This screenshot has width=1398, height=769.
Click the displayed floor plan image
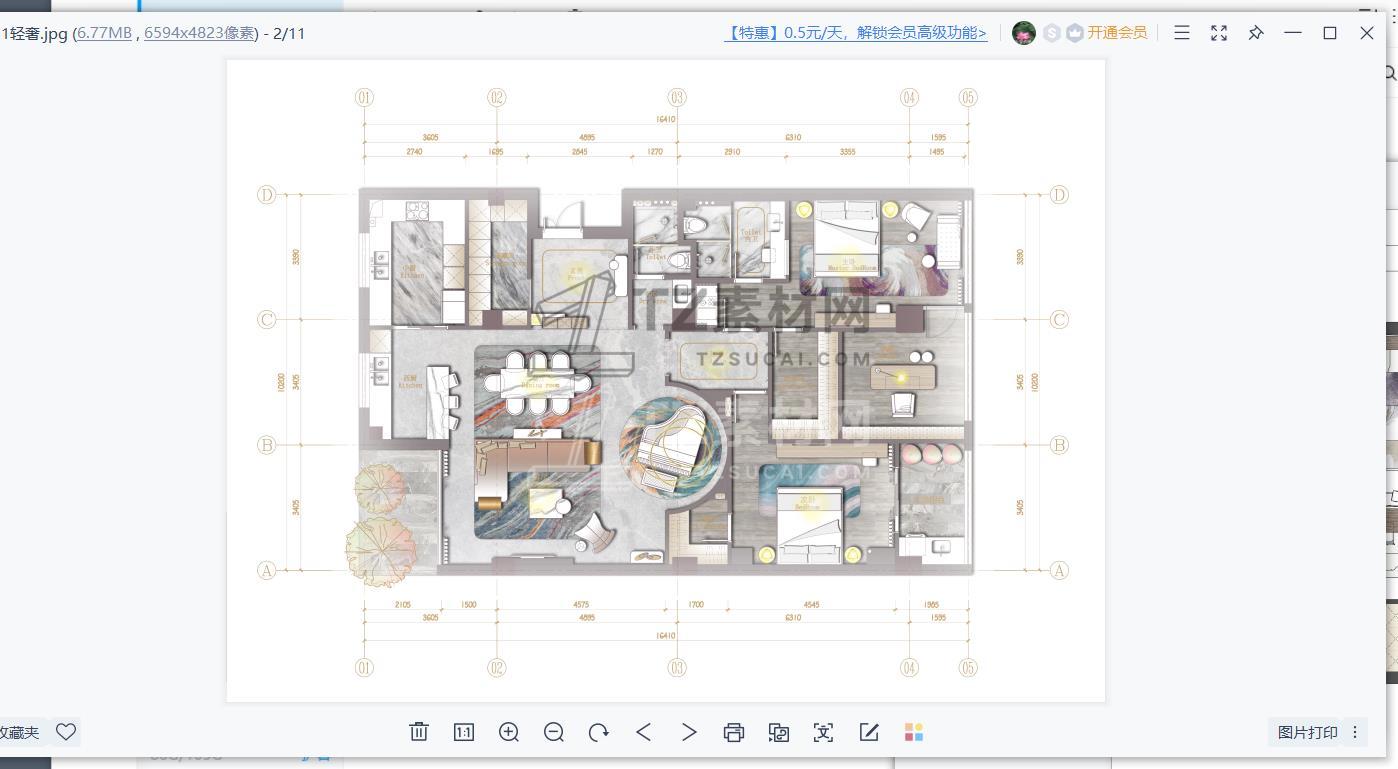[x=666, y=380]
